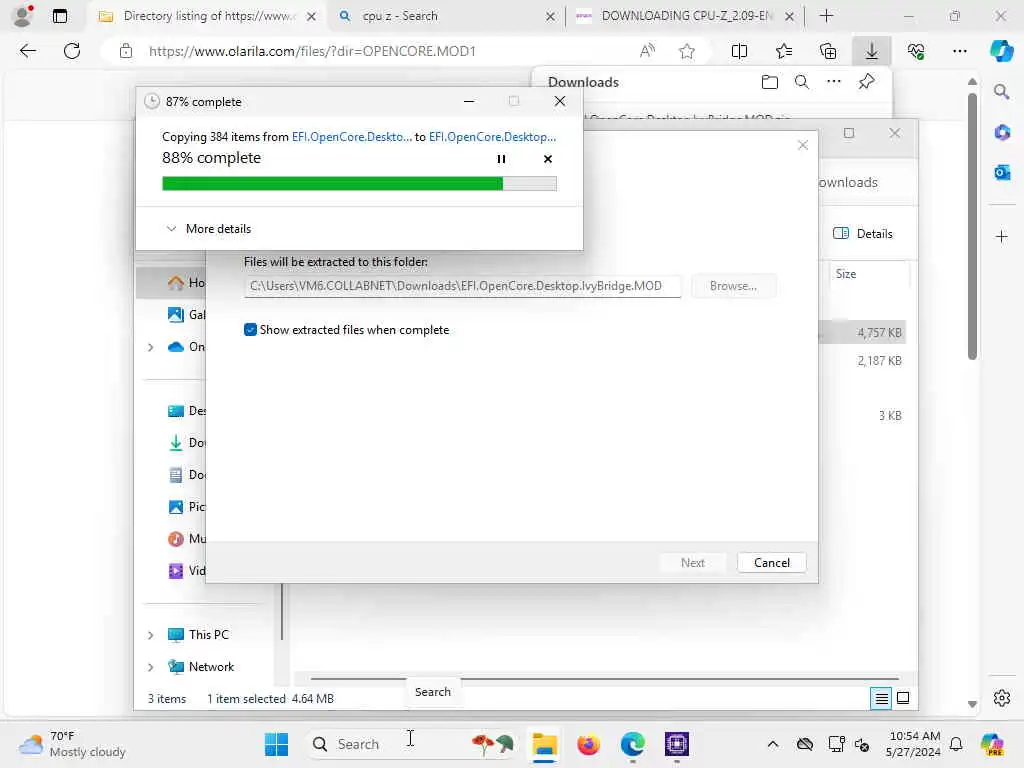Screen dimensions: 1024x768
Task: Expand More details in copy dialog
Action: click(x=209, y=229)
